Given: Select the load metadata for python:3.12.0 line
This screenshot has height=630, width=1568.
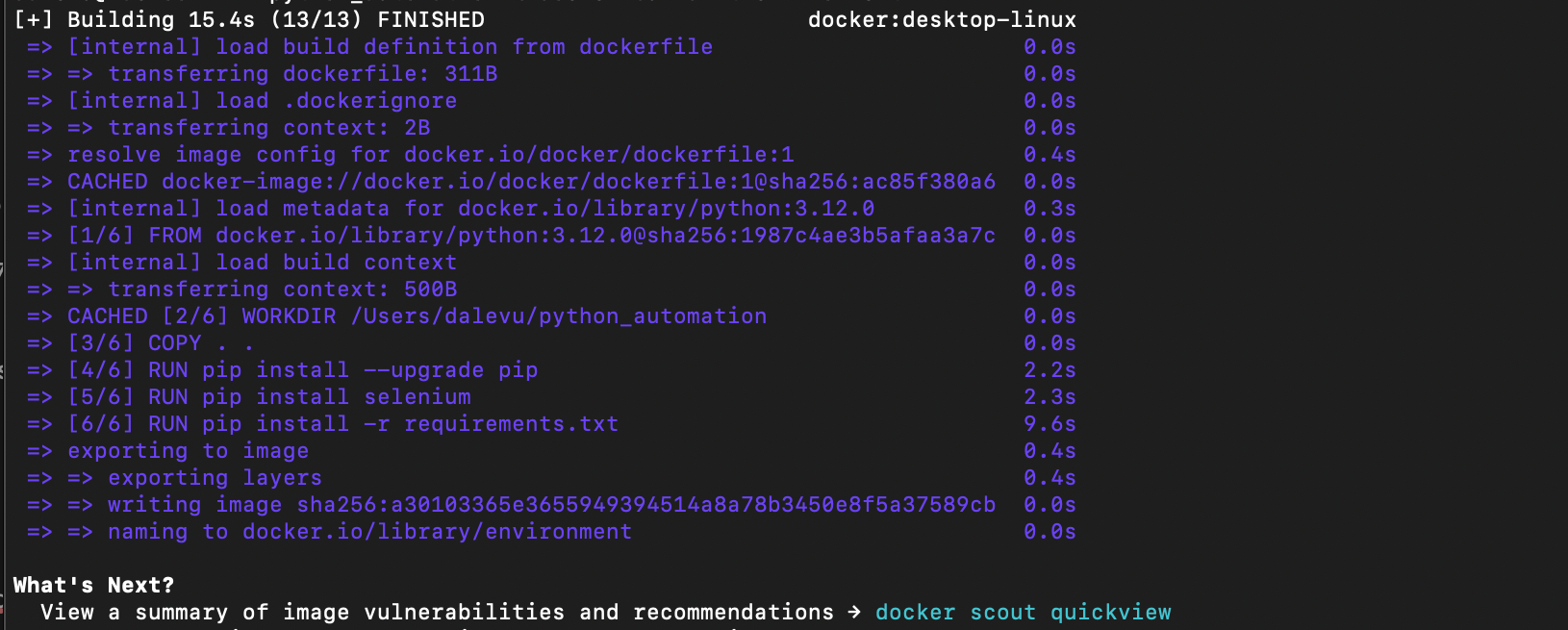Looking at the screenshot, I should 470,209.
